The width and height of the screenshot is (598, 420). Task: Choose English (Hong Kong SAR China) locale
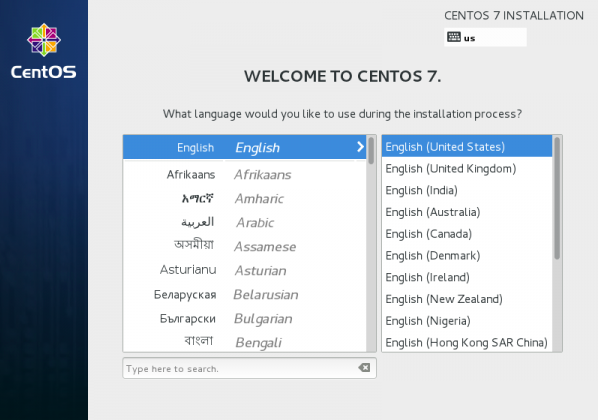pos(467,342)
